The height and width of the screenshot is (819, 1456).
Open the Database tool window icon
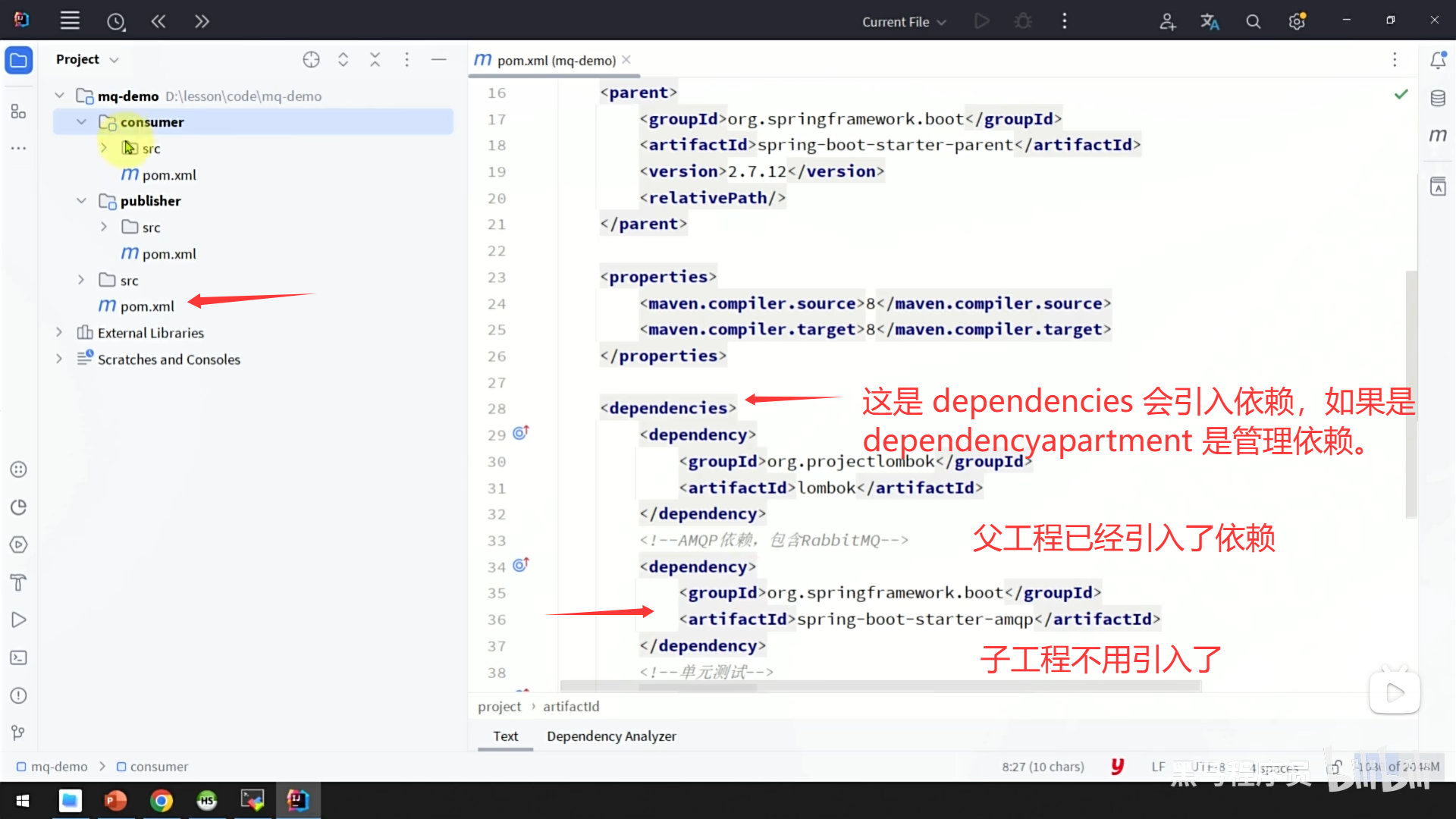point(1438,99)
